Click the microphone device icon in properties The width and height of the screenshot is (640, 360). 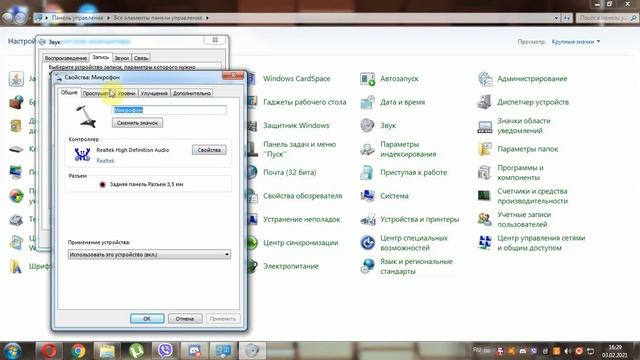pyautogui.click(x=87, y=117)
